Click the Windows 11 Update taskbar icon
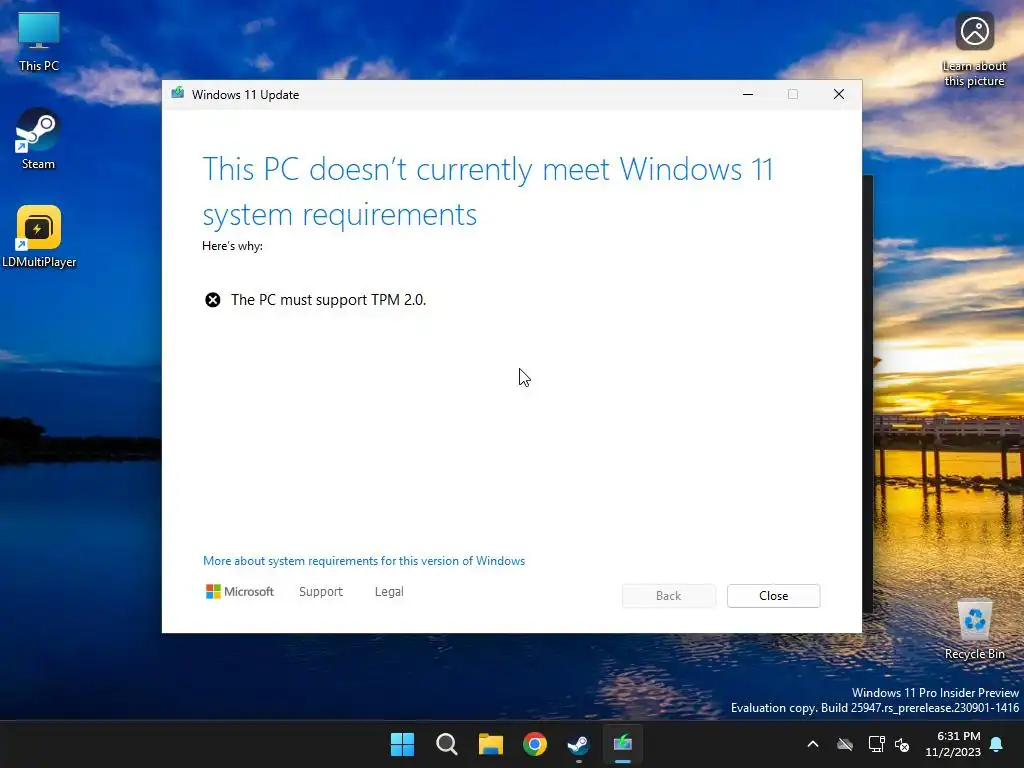 623,744
